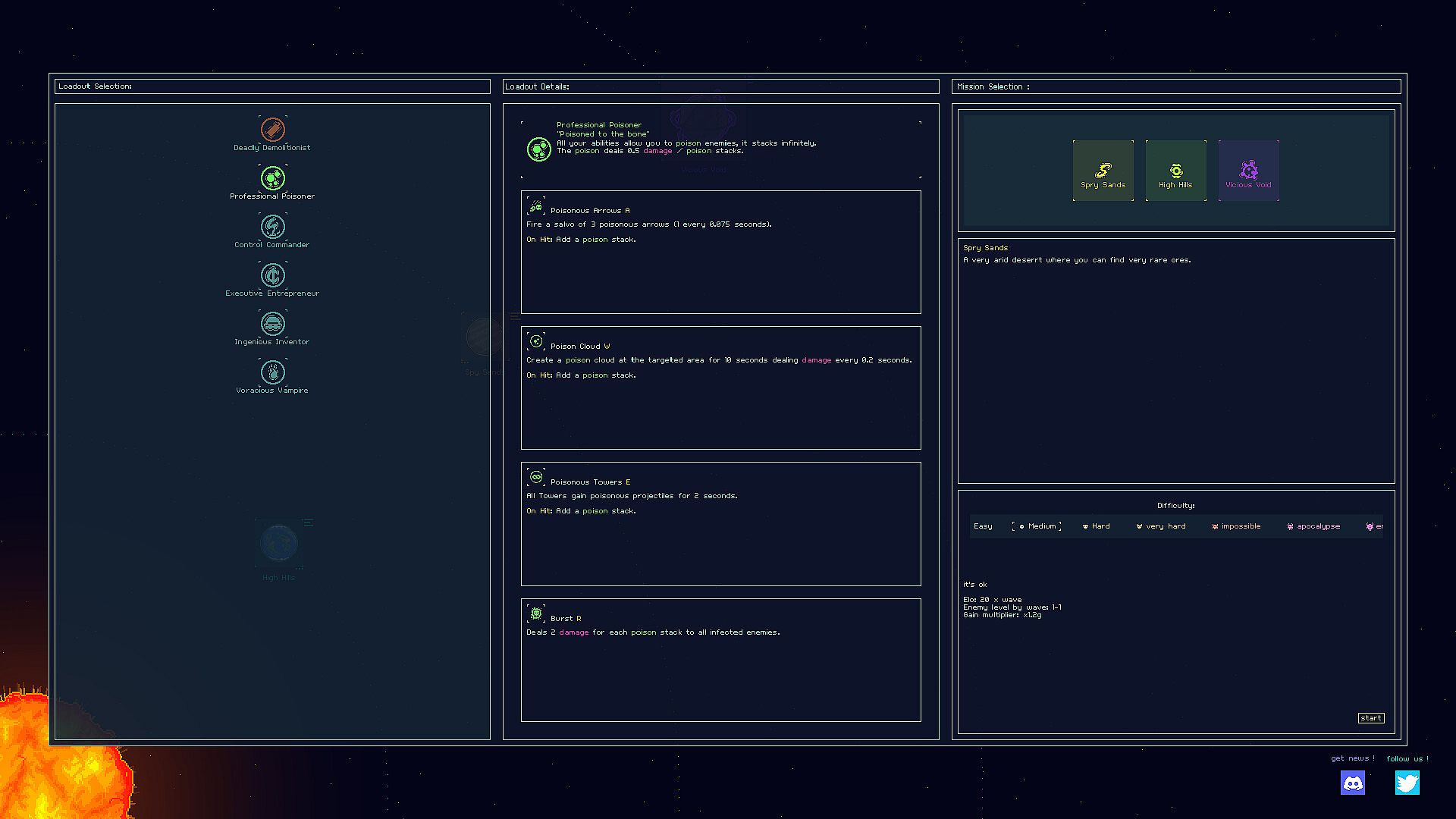Select the Spry Sands mission tile

(1103, 171)
